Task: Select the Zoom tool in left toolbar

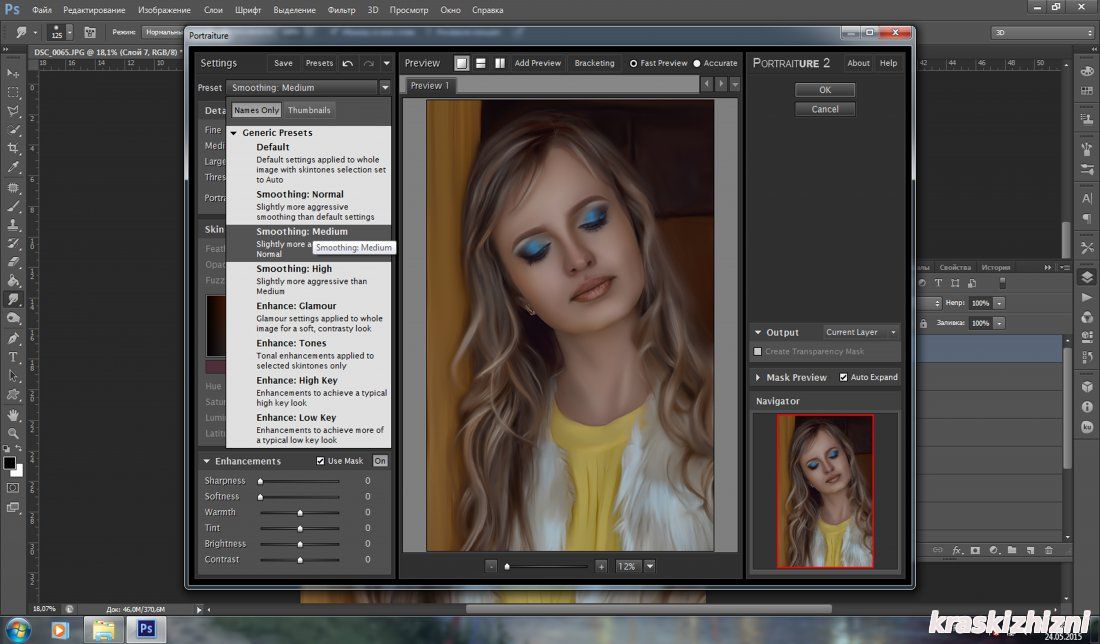Action: [13, 434]
